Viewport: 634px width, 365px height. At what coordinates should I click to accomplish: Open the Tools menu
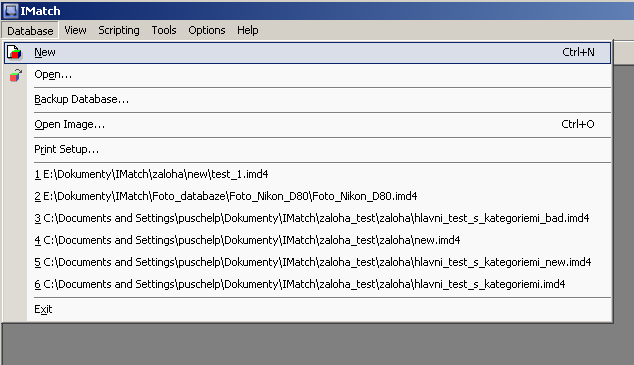pos(164,30)
